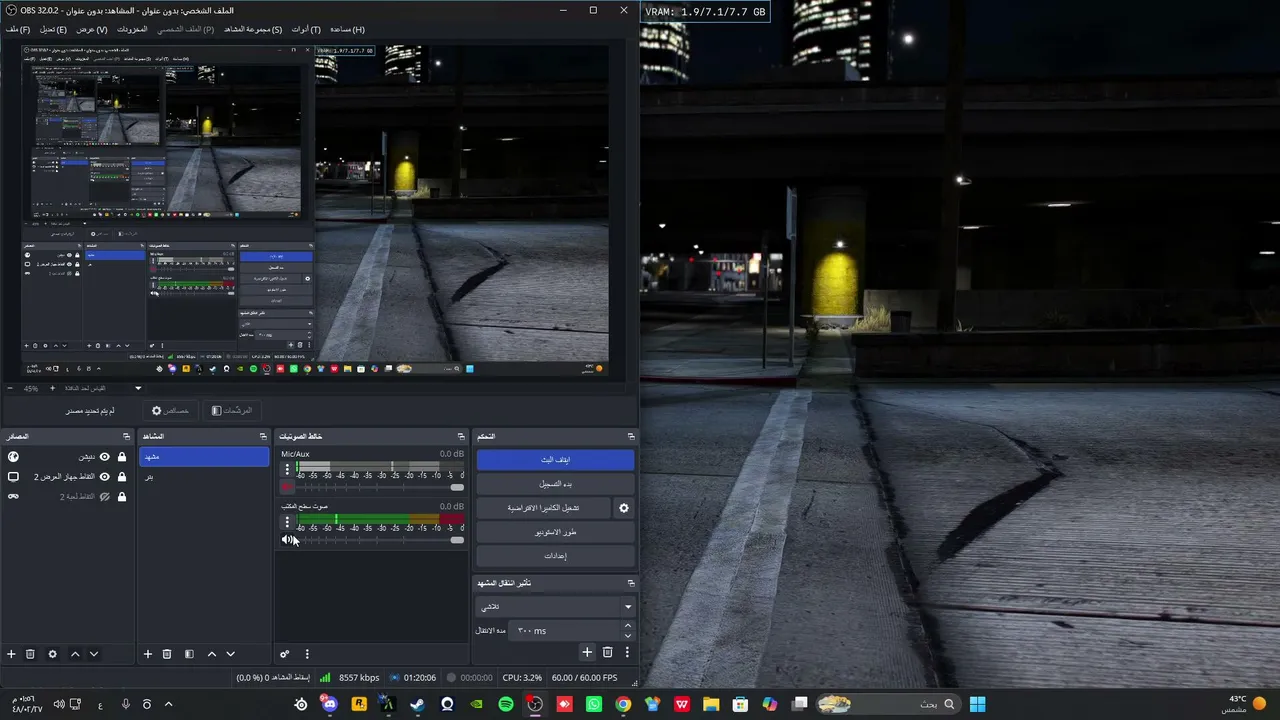Toggle the lock on the top source row

(122, 457)
